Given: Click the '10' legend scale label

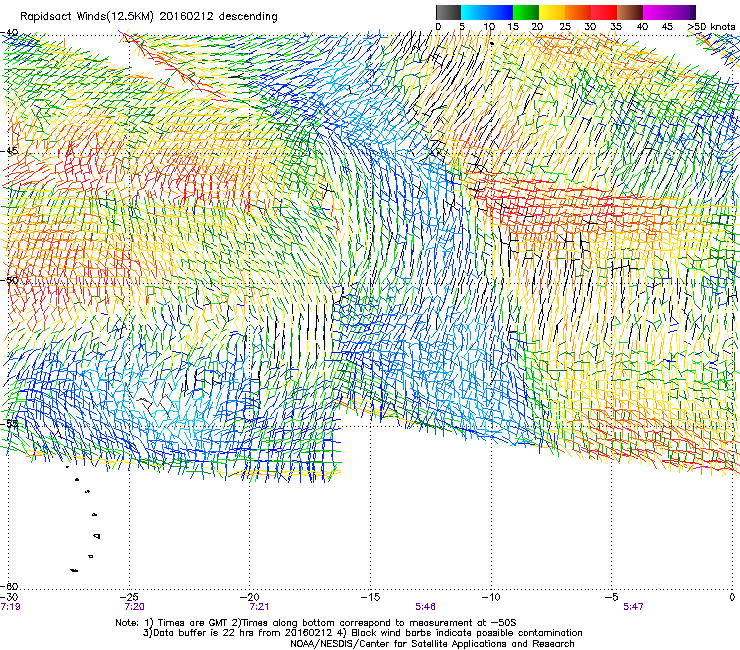Looking at the screenshot, I should 489,27.
